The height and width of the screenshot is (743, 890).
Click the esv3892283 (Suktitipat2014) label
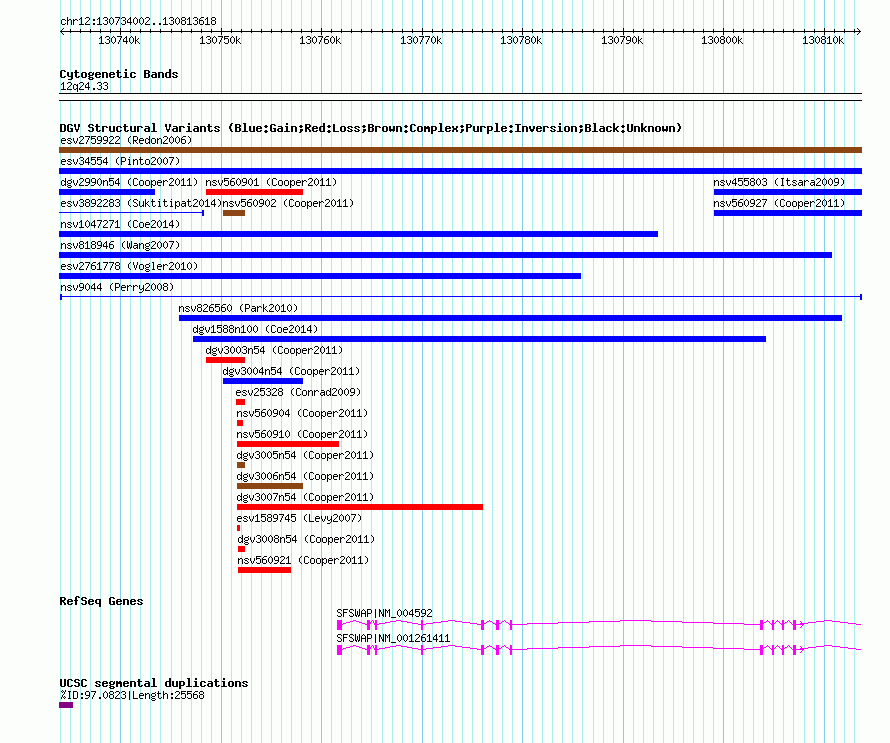[140, 203]
